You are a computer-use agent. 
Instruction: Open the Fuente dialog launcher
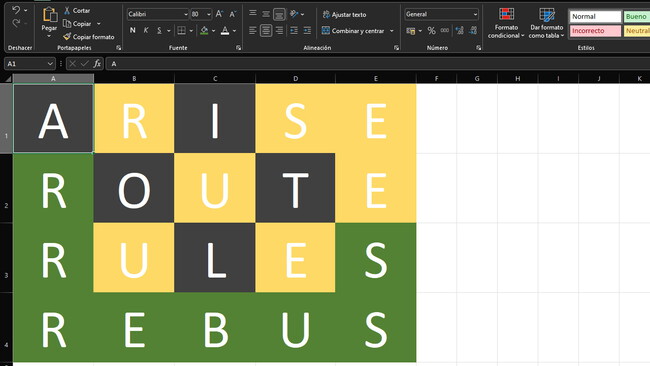pyautogui.click(x=238, y=48)
